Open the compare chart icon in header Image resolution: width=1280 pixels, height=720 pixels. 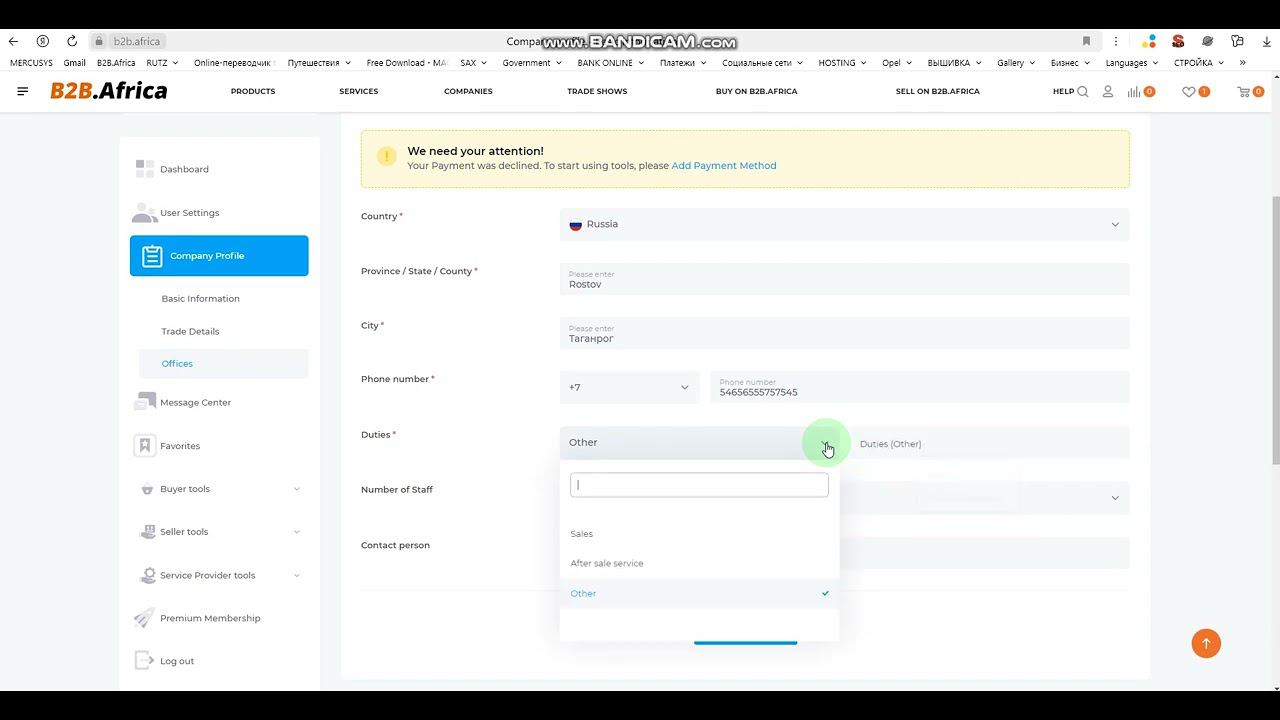point(1134,91)
